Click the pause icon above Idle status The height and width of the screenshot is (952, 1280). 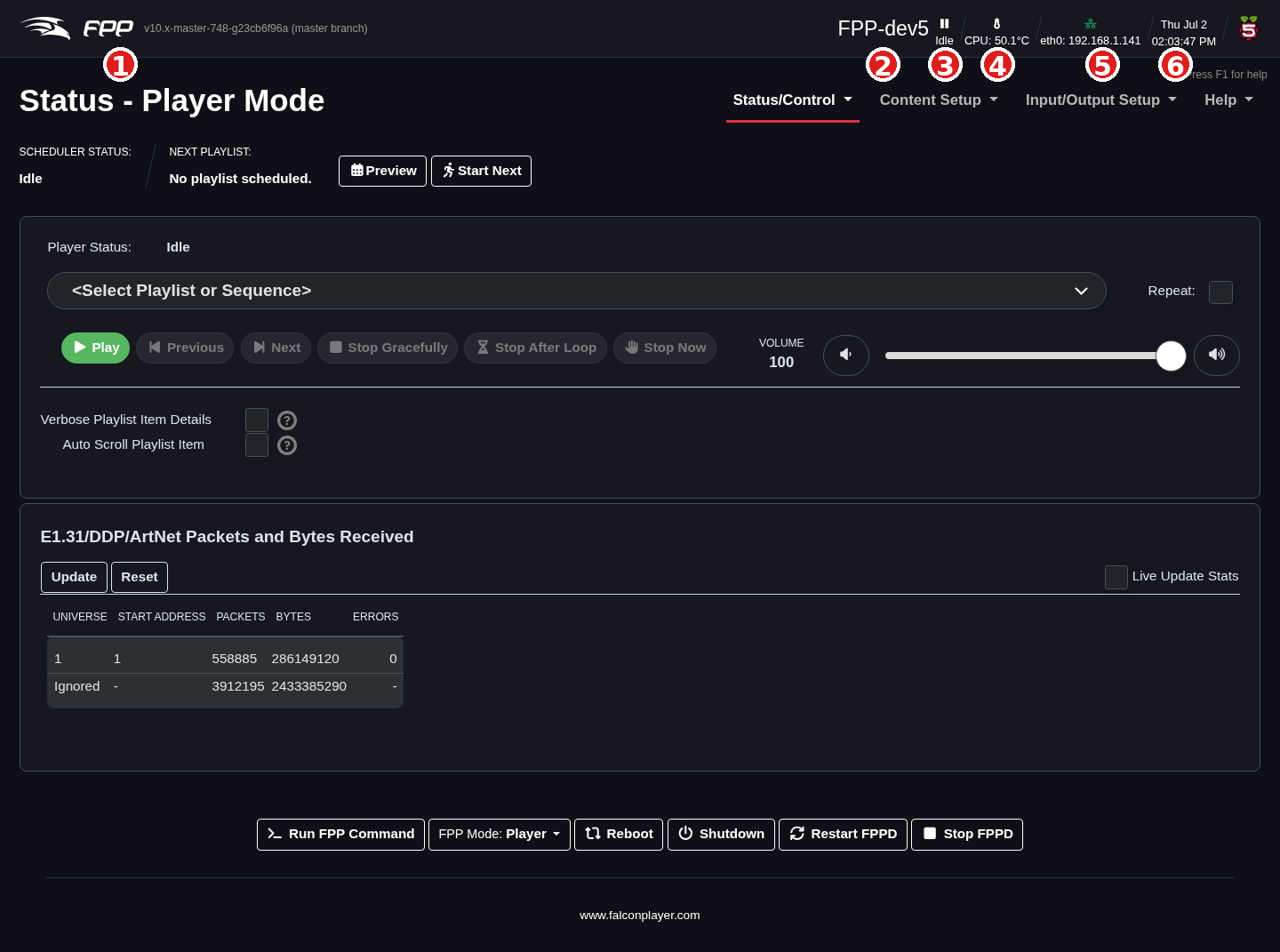point(944,24)
